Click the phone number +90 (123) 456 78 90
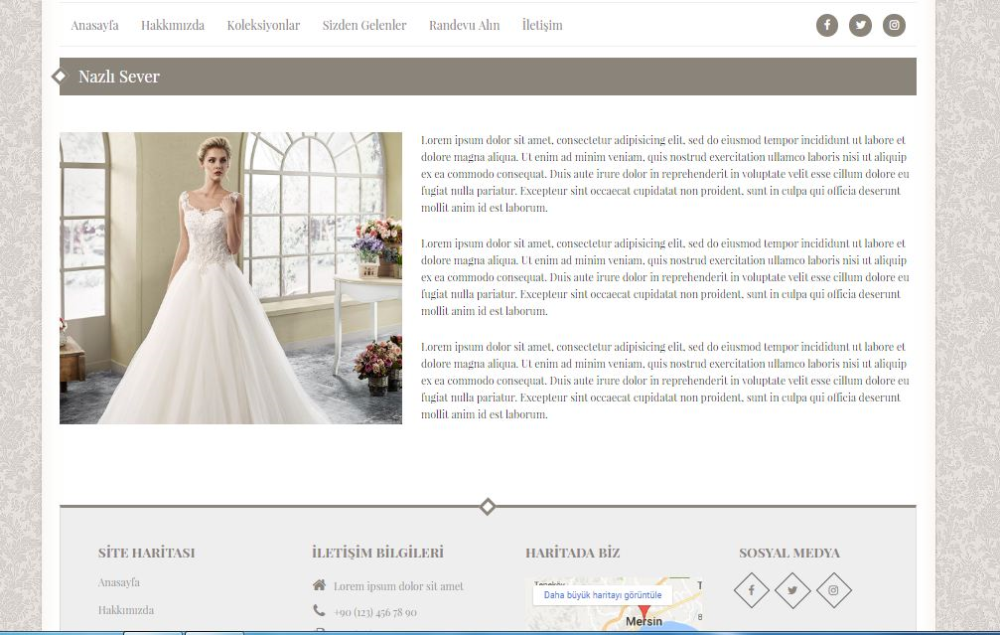This screenshot has height=635, width=1000. [x=375, y=613]
